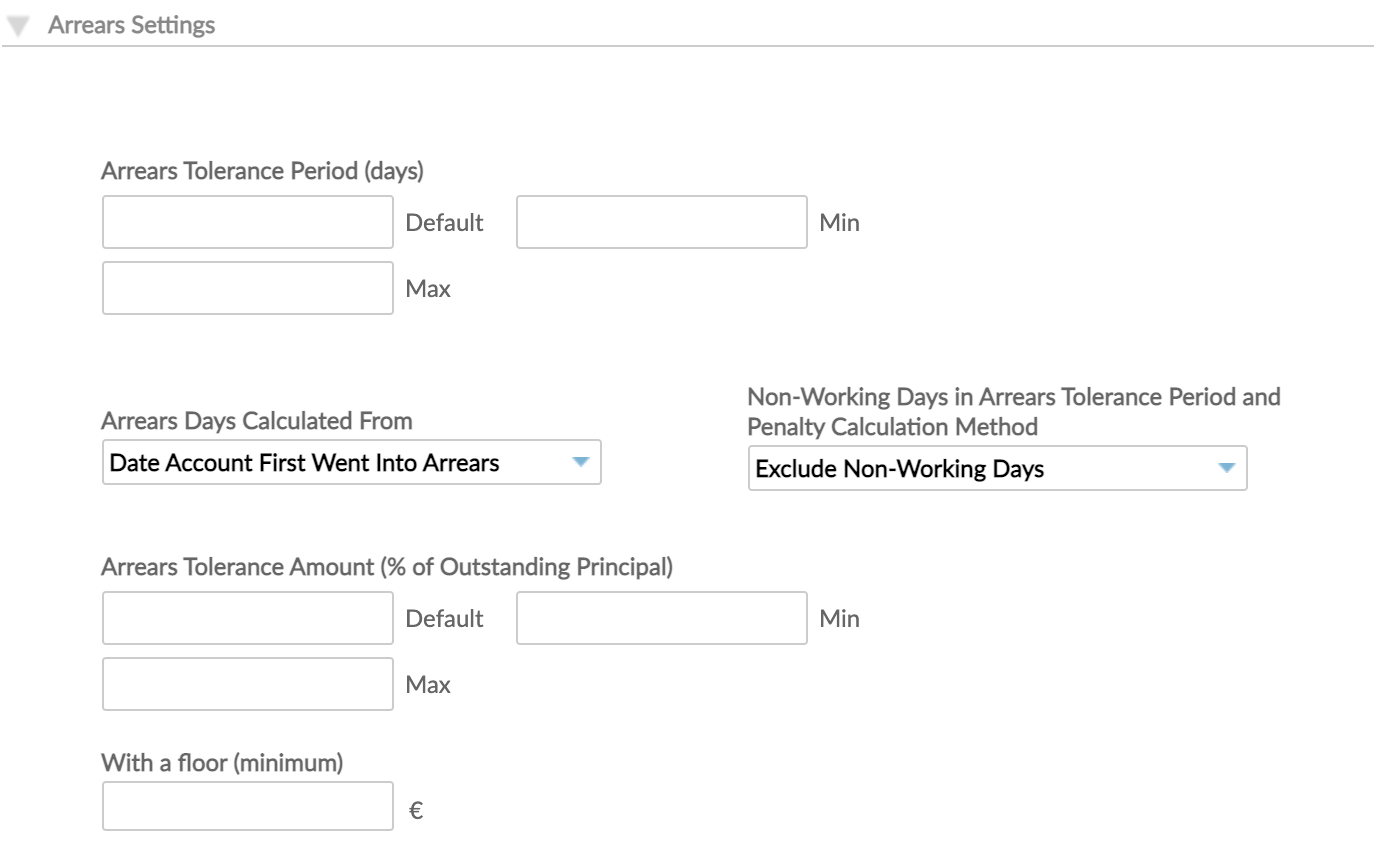This screenshot has height=868, width=1386.
Task: Select the Min field for Arrears Tolerance Period
Action: (661, 222)
